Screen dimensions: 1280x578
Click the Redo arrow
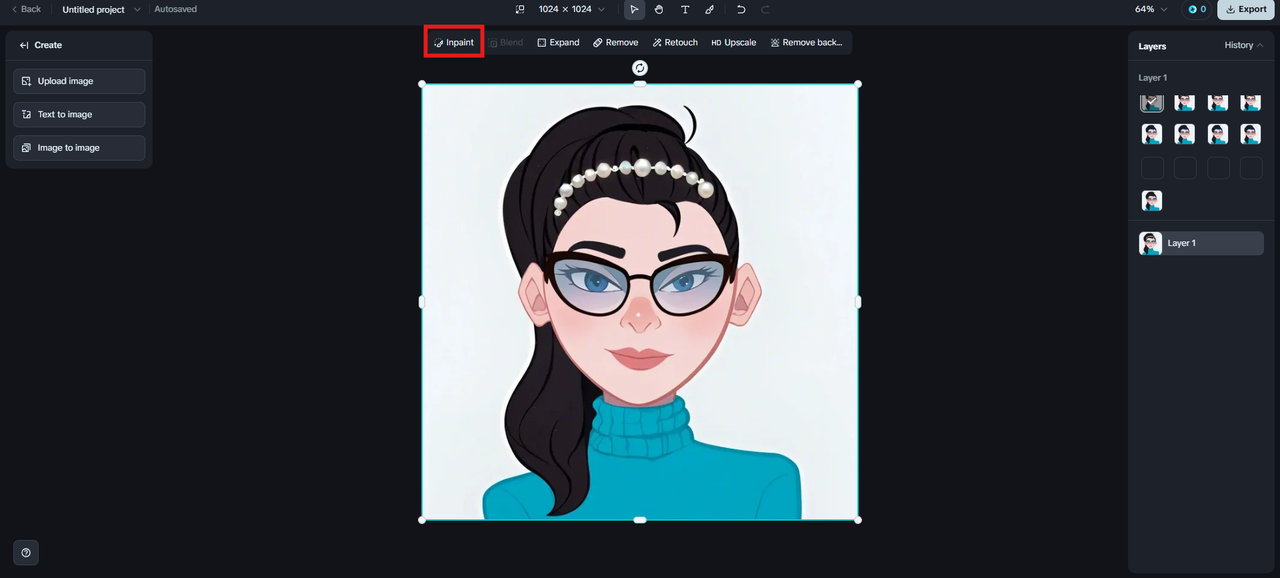(x=765, y=9)
